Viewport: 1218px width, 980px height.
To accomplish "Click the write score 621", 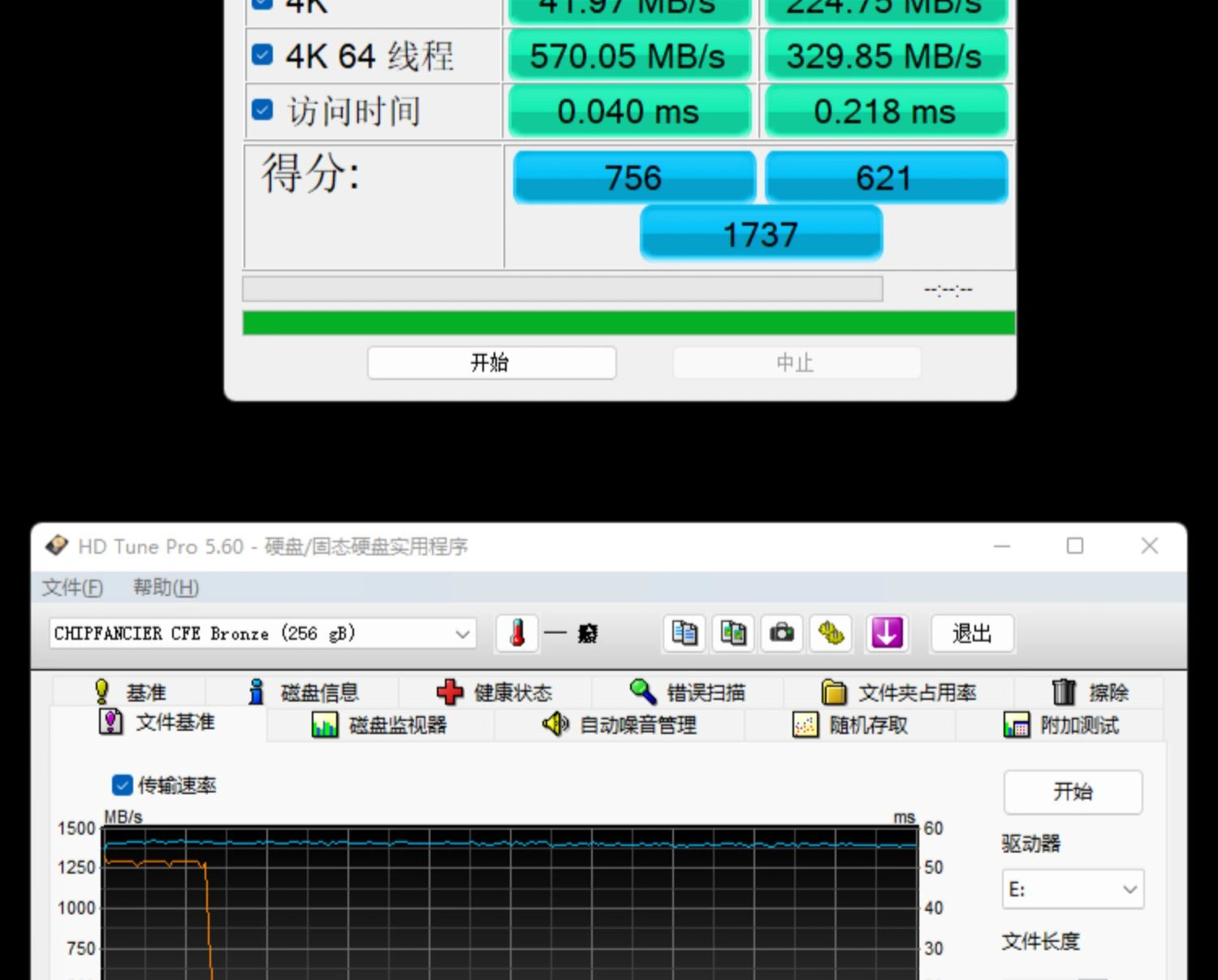I will pos(885,177).
